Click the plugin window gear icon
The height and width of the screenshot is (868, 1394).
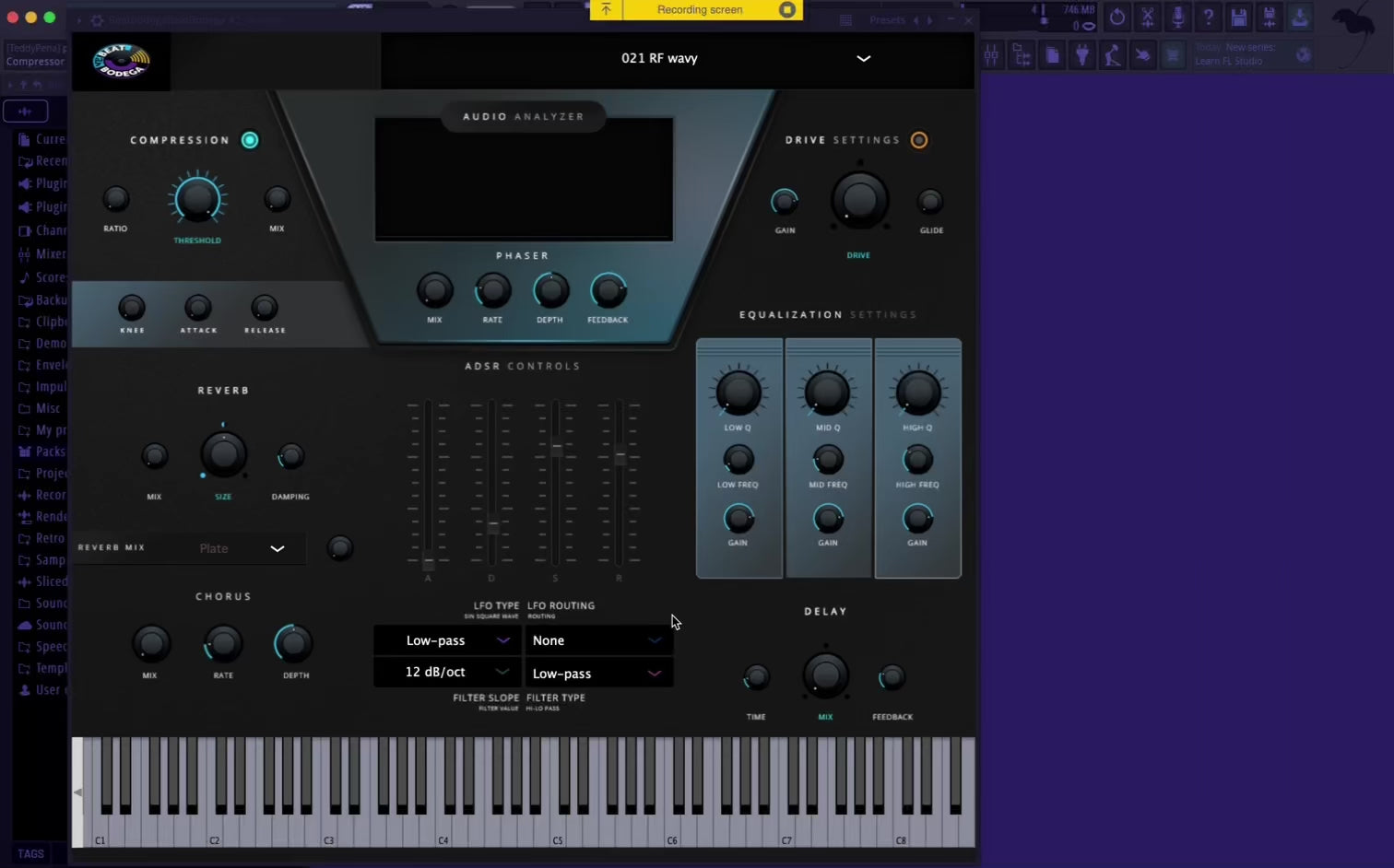click(97, 19)
